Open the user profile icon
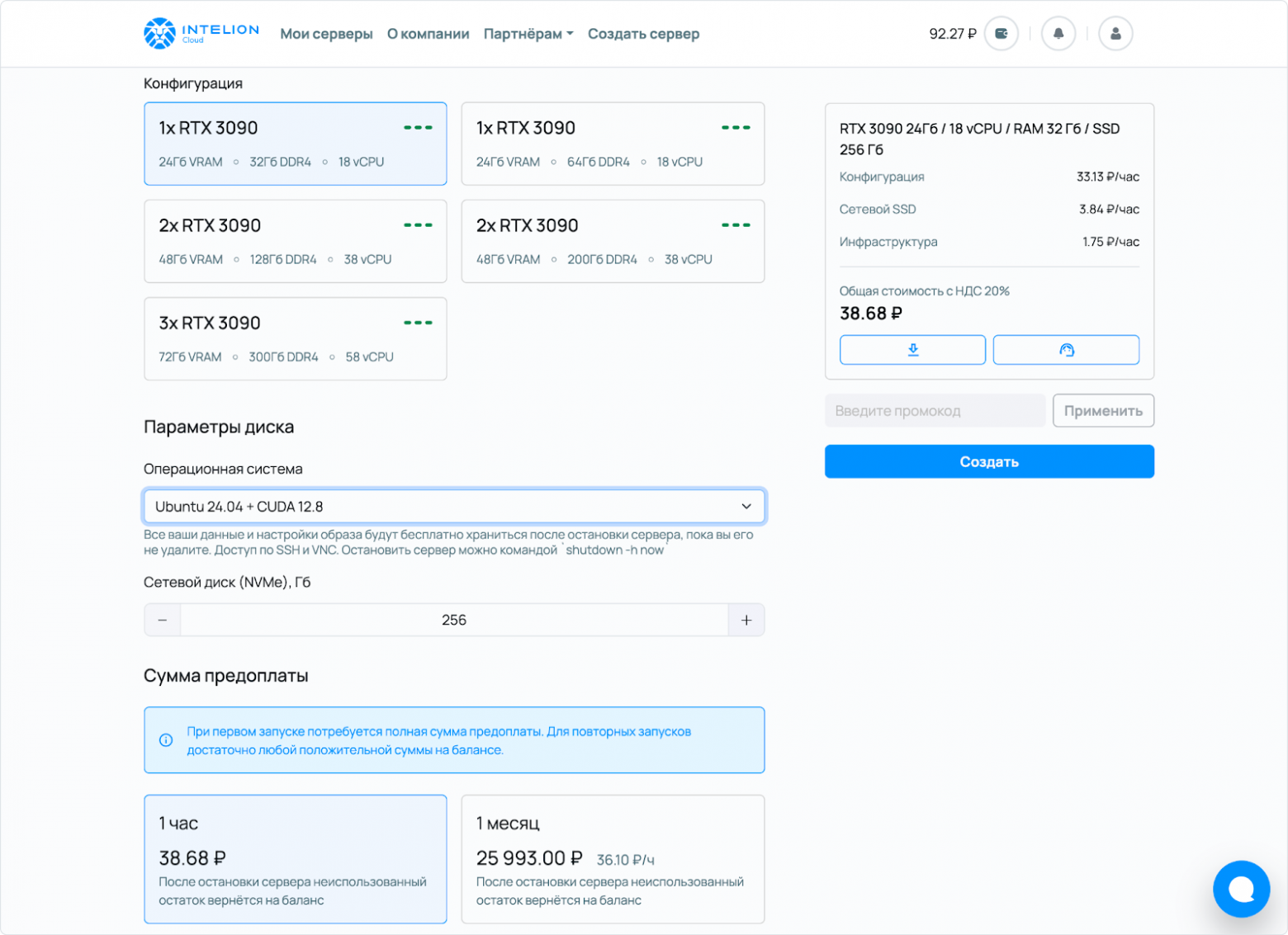 click(1115, 34)
